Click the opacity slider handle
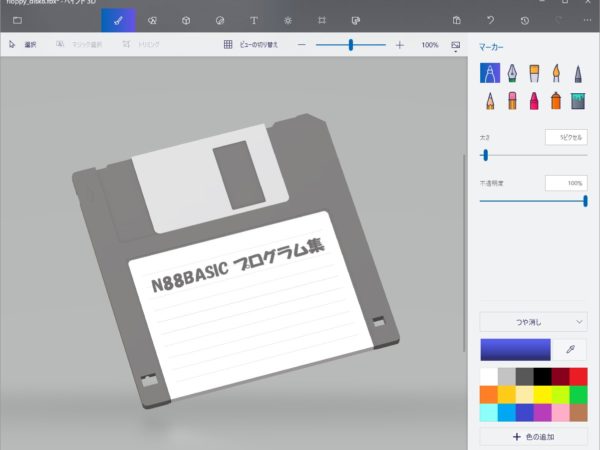 585,201
